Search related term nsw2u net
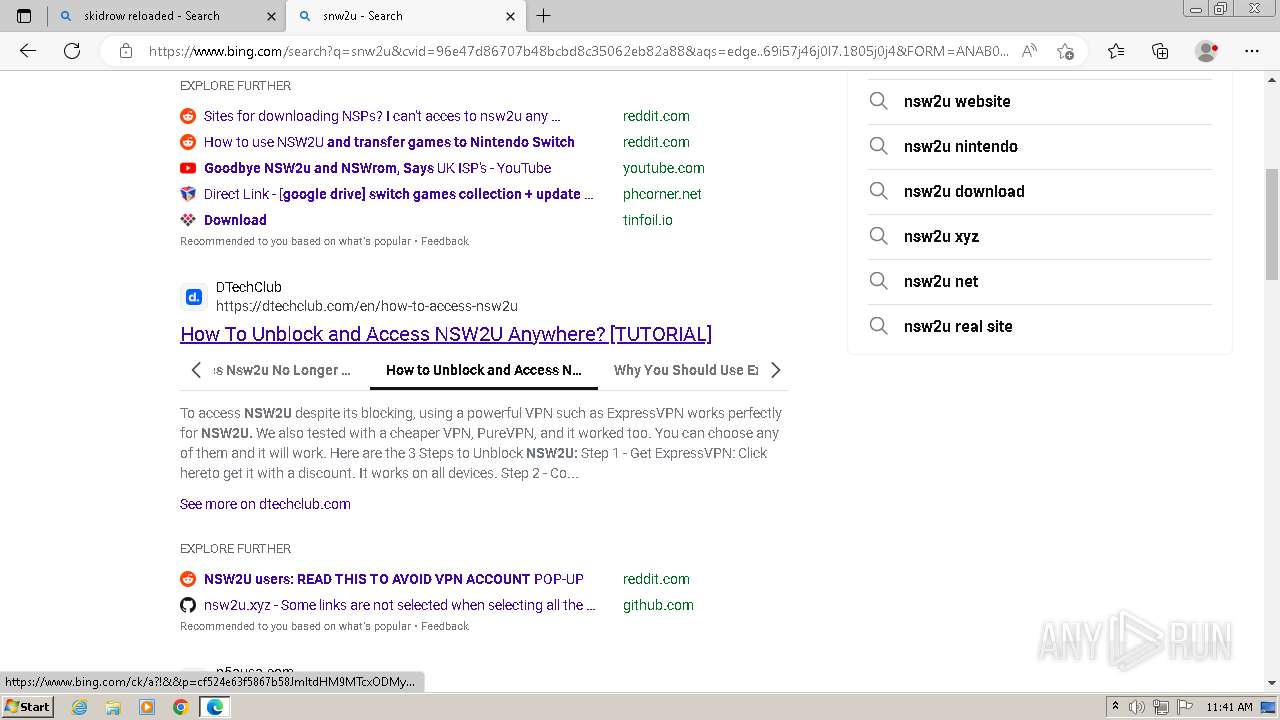This screenshot has width=1280, height=720. [x=941, y=281]
